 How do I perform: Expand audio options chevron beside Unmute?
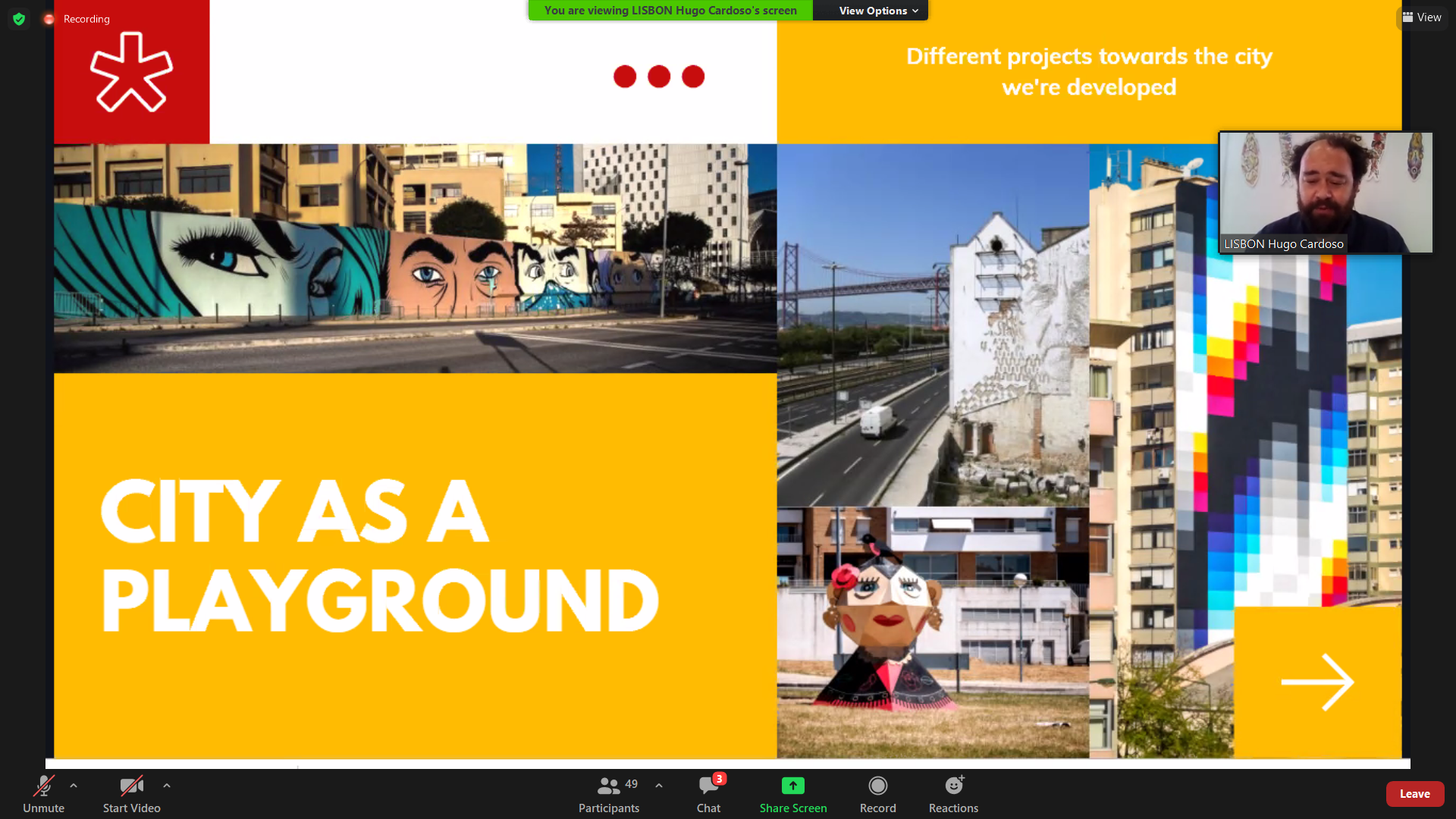(74, 786)
